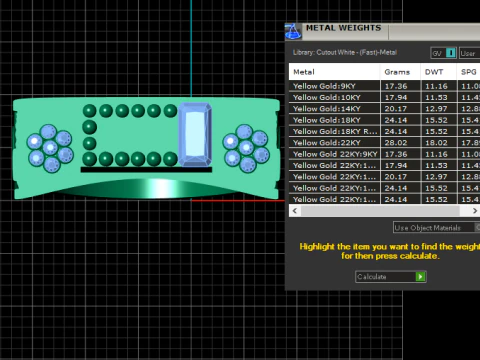Select the left flower gem cluster center
480x360 pixels.
pyautogui.click(x=50, y=147)
